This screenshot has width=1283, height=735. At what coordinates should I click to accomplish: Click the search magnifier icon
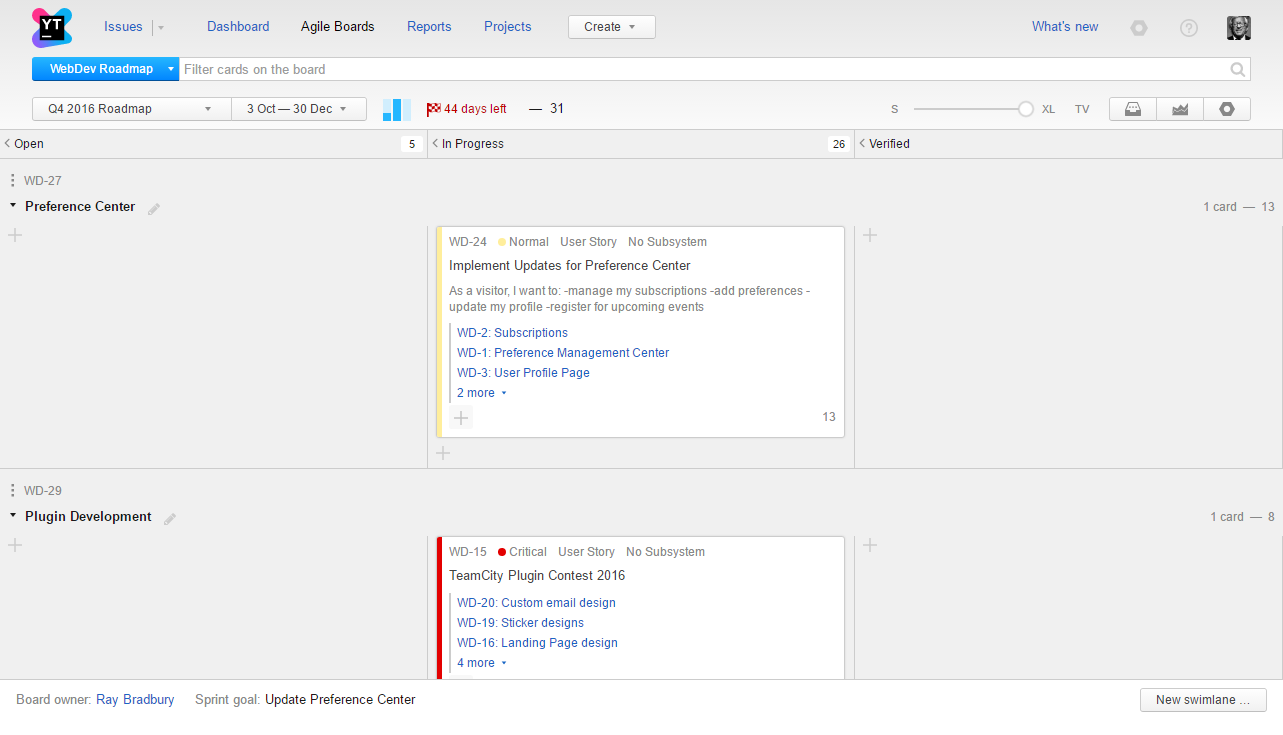1238,69
